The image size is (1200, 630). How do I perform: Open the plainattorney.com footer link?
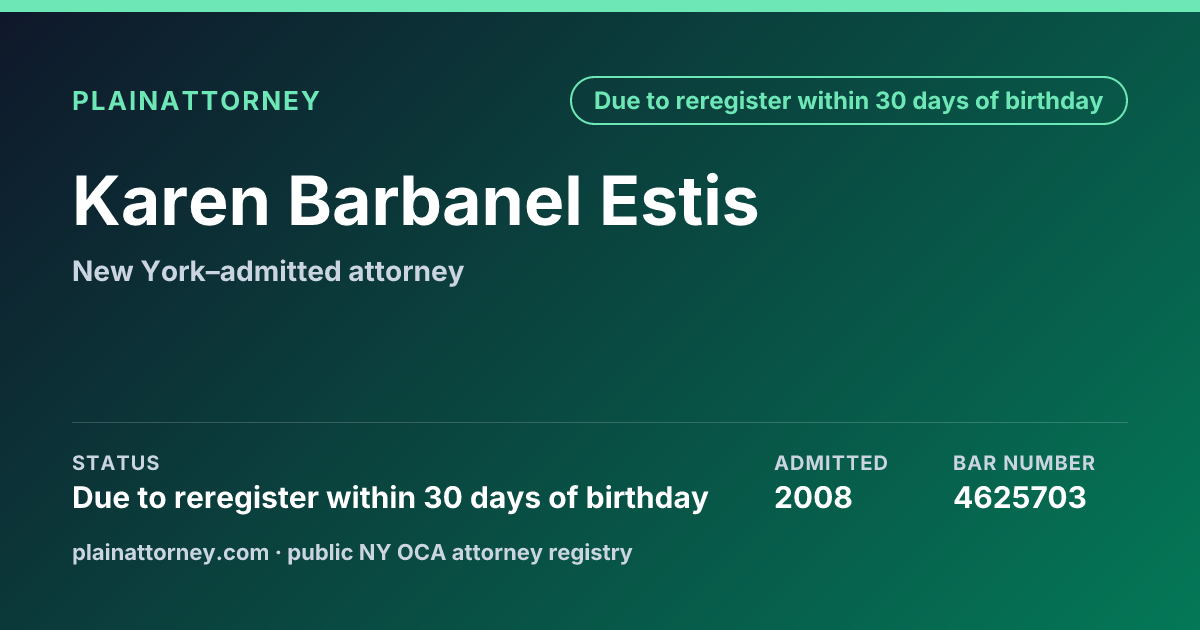171,552
